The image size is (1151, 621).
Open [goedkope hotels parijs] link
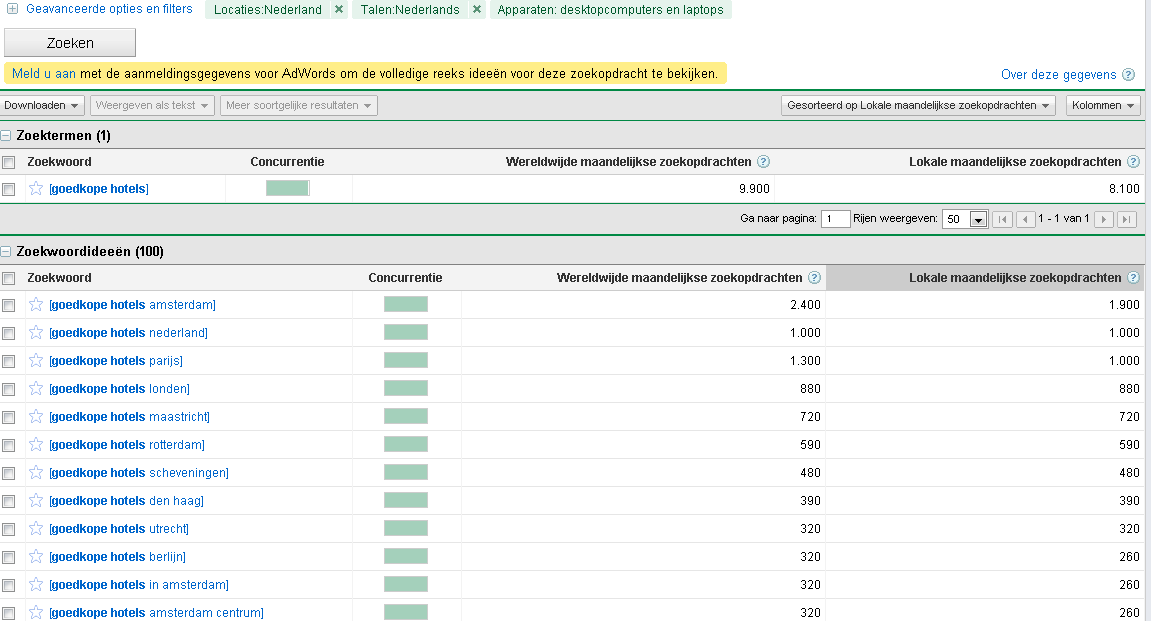click(x=116, y=360)
